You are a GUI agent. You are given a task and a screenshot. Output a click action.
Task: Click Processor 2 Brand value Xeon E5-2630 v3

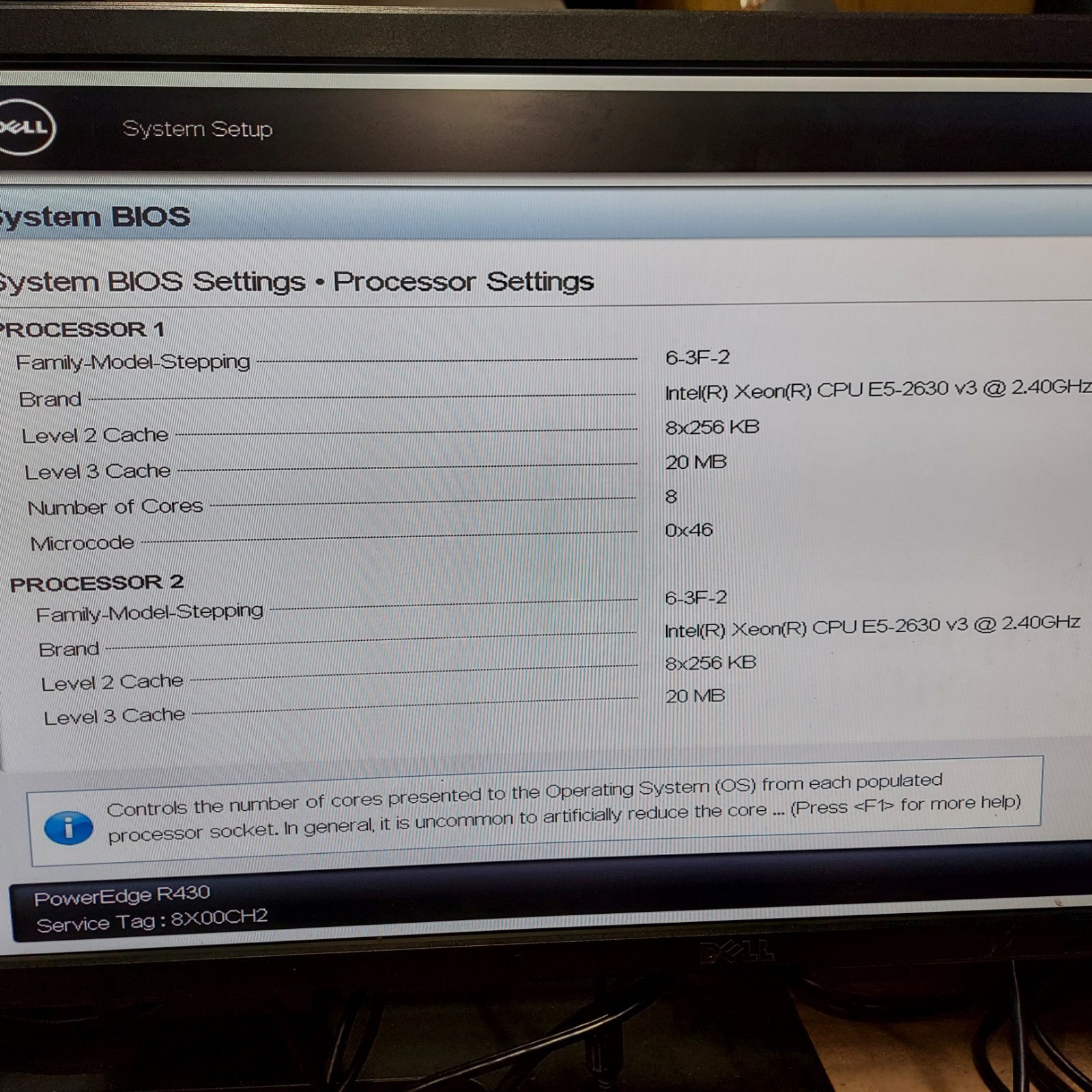(x=872, y=626)
